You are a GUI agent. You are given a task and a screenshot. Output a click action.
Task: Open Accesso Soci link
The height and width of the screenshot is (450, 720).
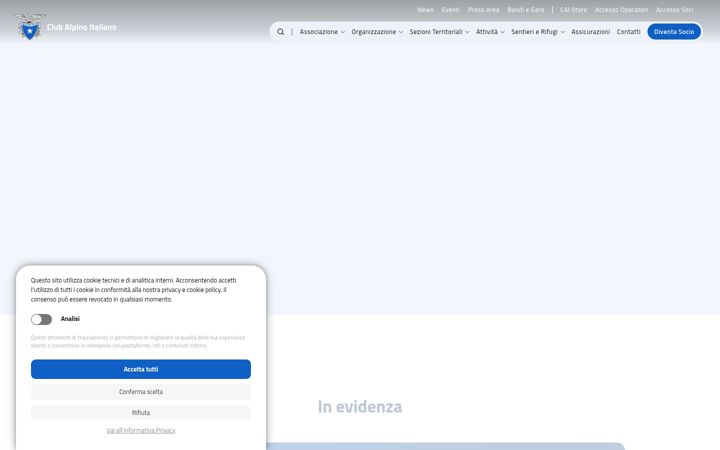click(674, 10)
